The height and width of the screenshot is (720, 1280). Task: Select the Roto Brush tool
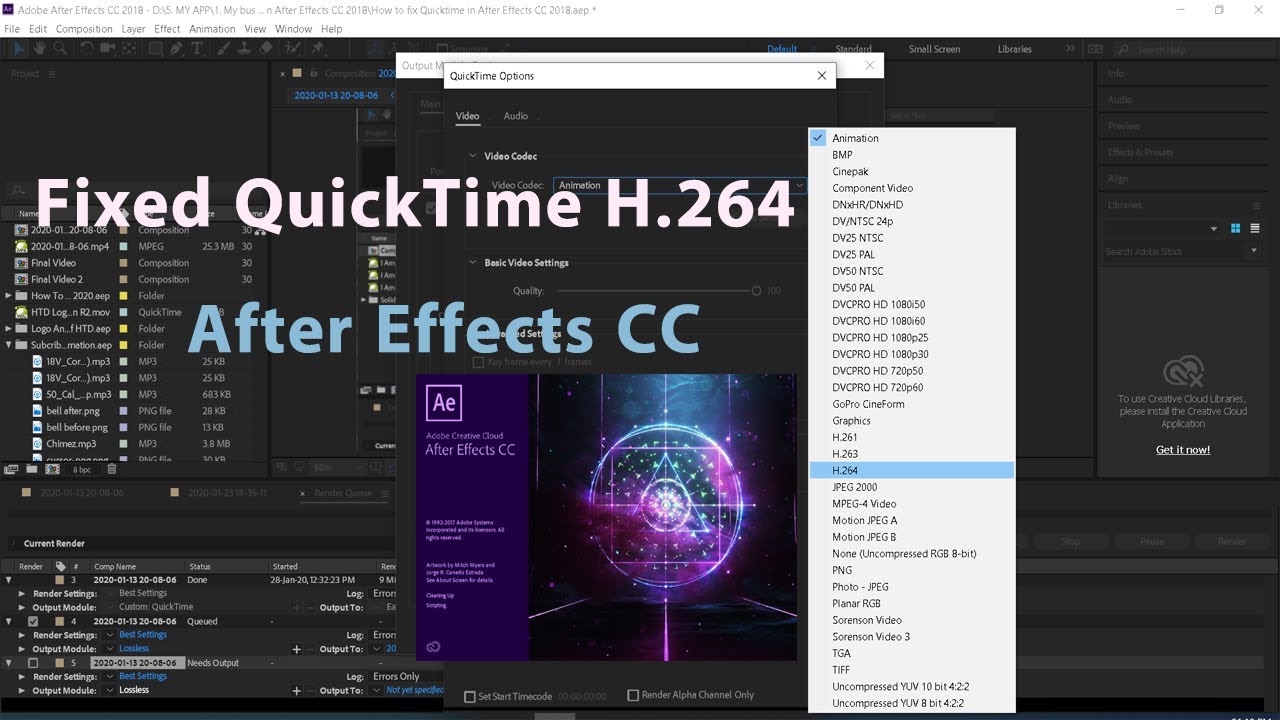(x=292, y=48)
